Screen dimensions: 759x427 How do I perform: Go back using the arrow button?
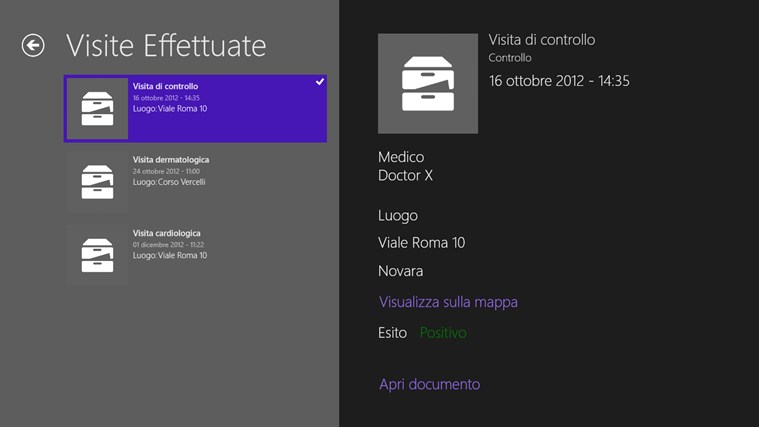coord(33,45)
